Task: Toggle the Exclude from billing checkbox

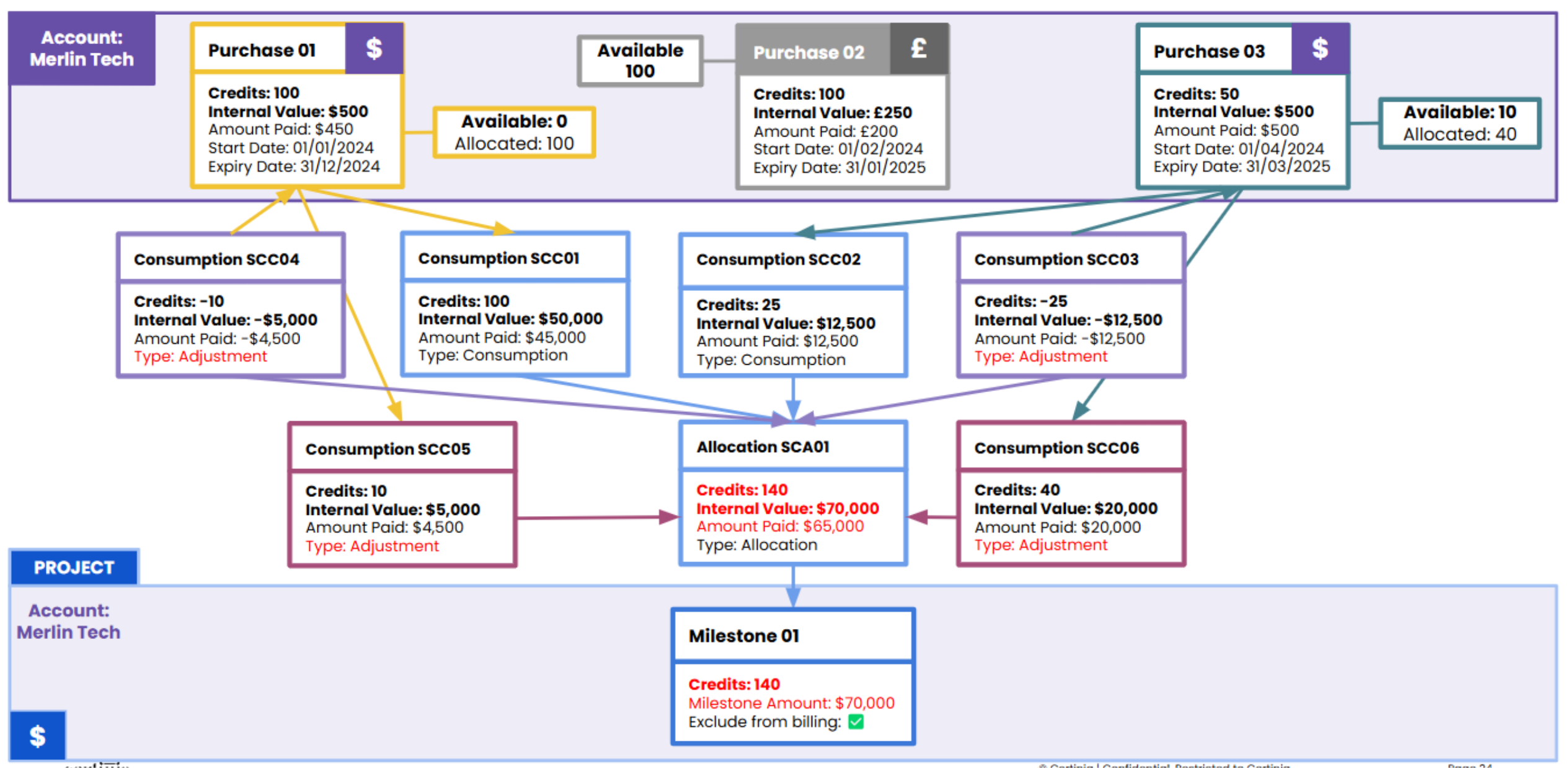Action: tap(856, 722)
